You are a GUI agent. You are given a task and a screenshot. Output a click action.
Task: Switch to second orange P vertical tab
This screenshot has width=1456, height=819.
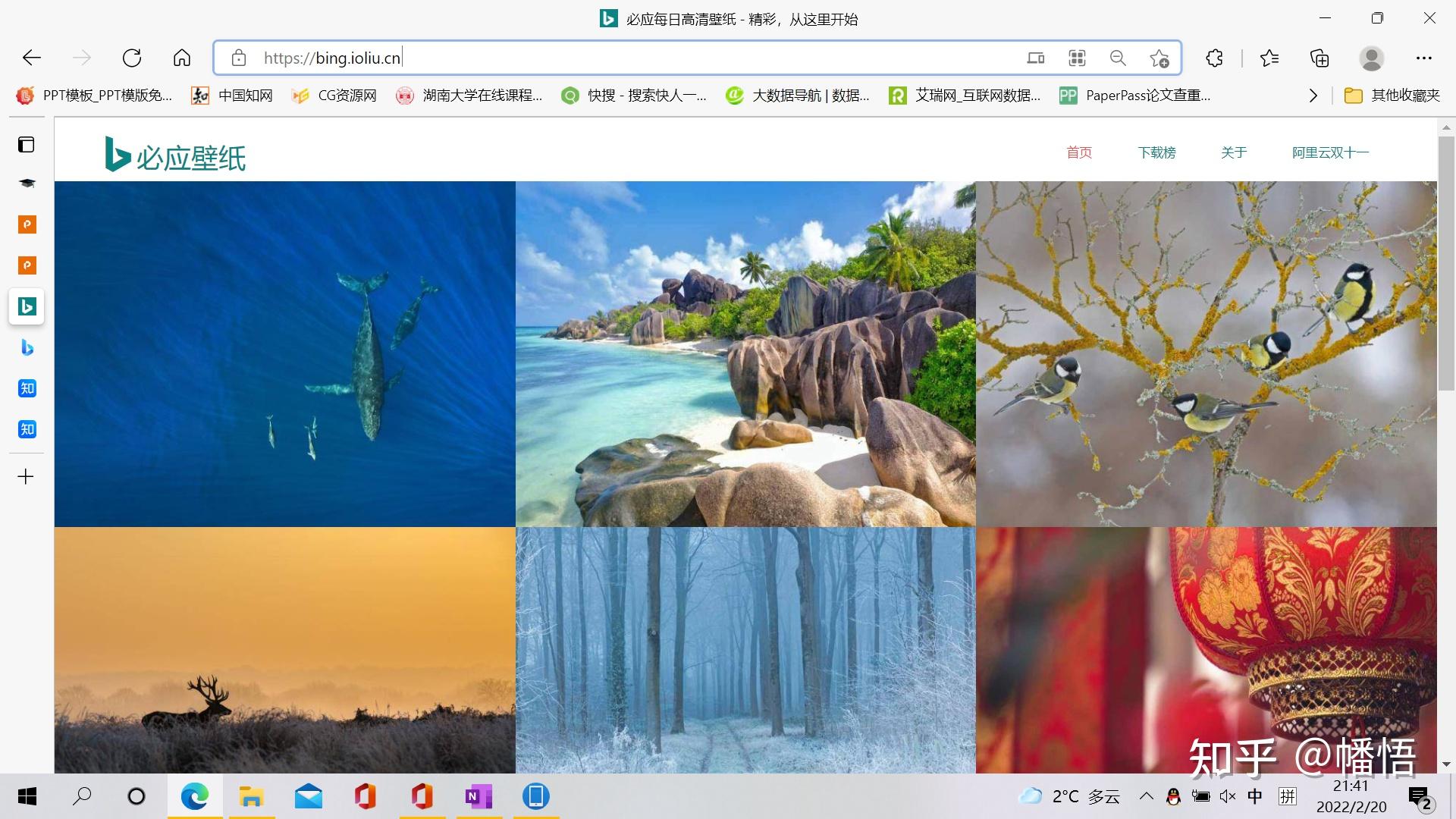(x=27, y=265)
